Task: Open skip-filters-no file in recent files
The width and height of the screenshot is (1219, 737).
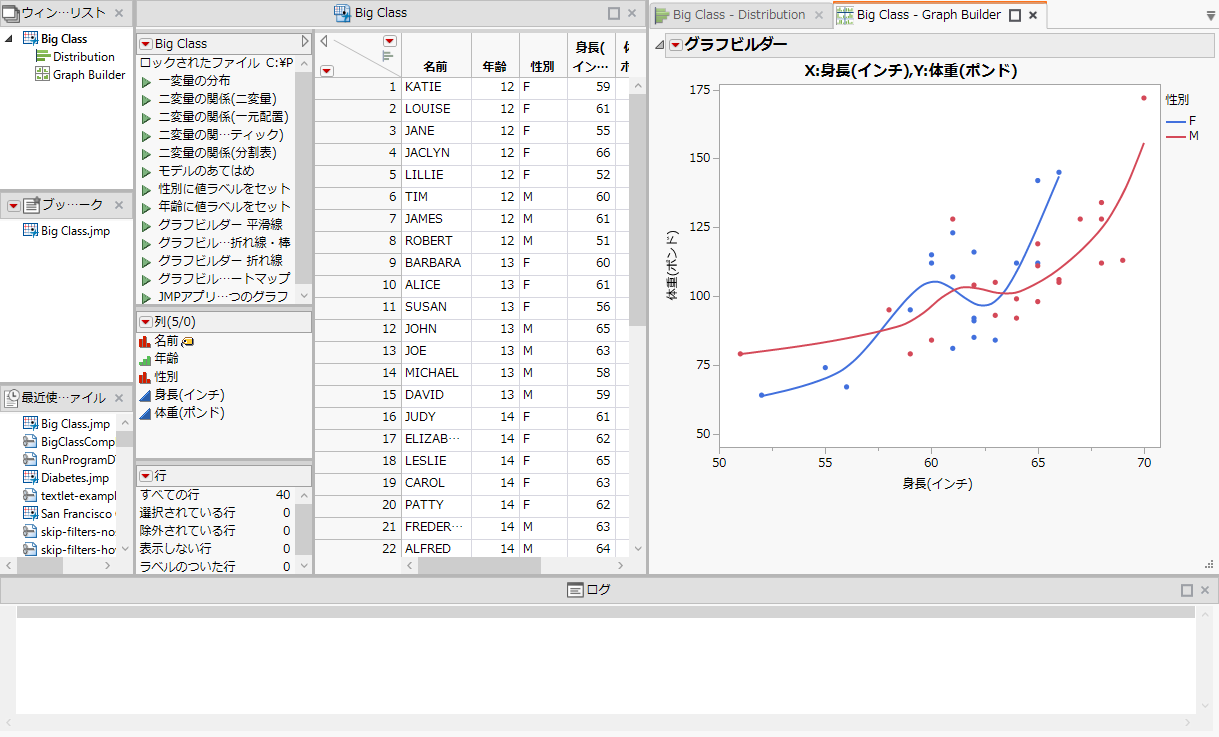Action: click(78, 532)
